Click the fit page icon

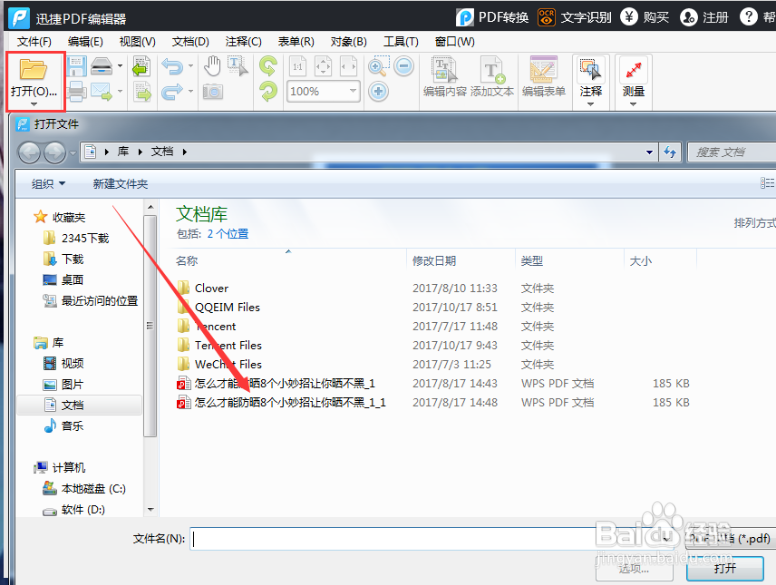pos(323,66)
